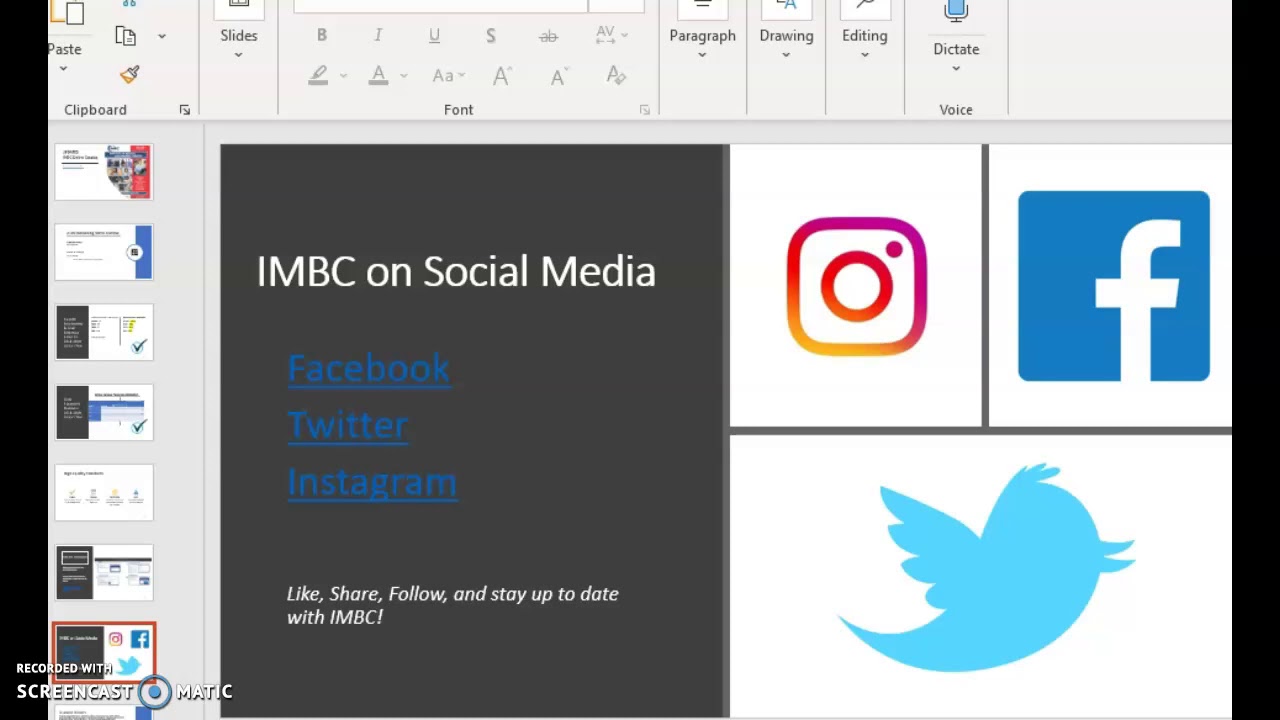The width and height of the screenshot is (1280, 720).
Task: Open the fifth slide thumbnail with four icons
Action: (104, 492)
